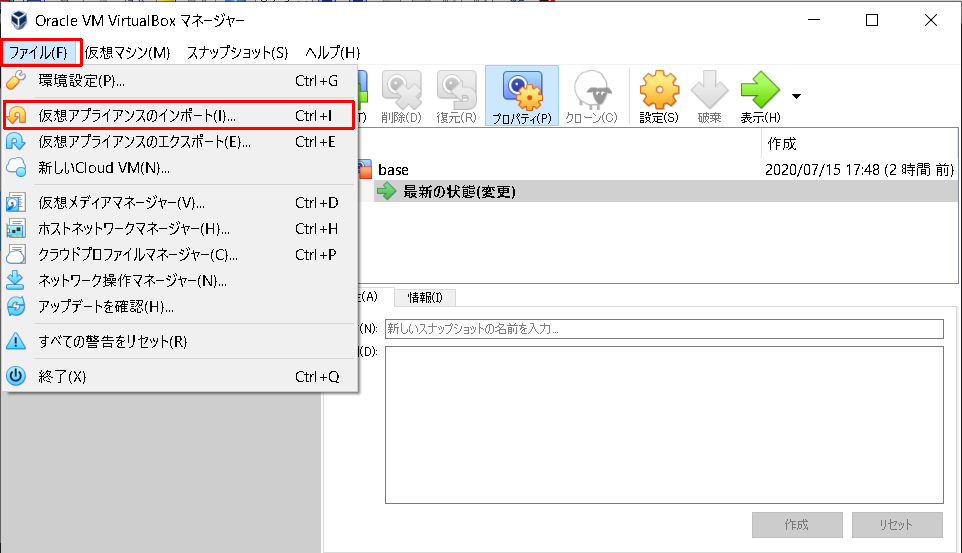Click the power icon beside 終了
Image resolution: width=962 pixels, height=553 pixels.
click(x=16, y=376)
